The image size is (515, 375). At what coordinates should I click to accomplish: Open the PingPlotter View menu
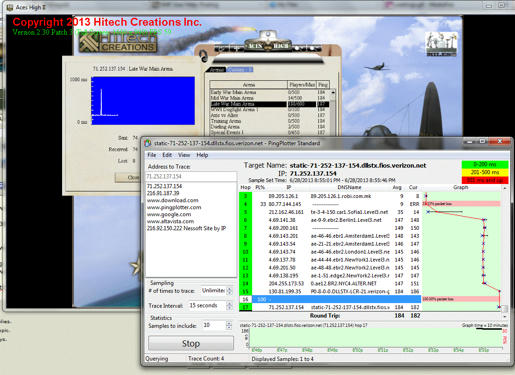(184, 155)
